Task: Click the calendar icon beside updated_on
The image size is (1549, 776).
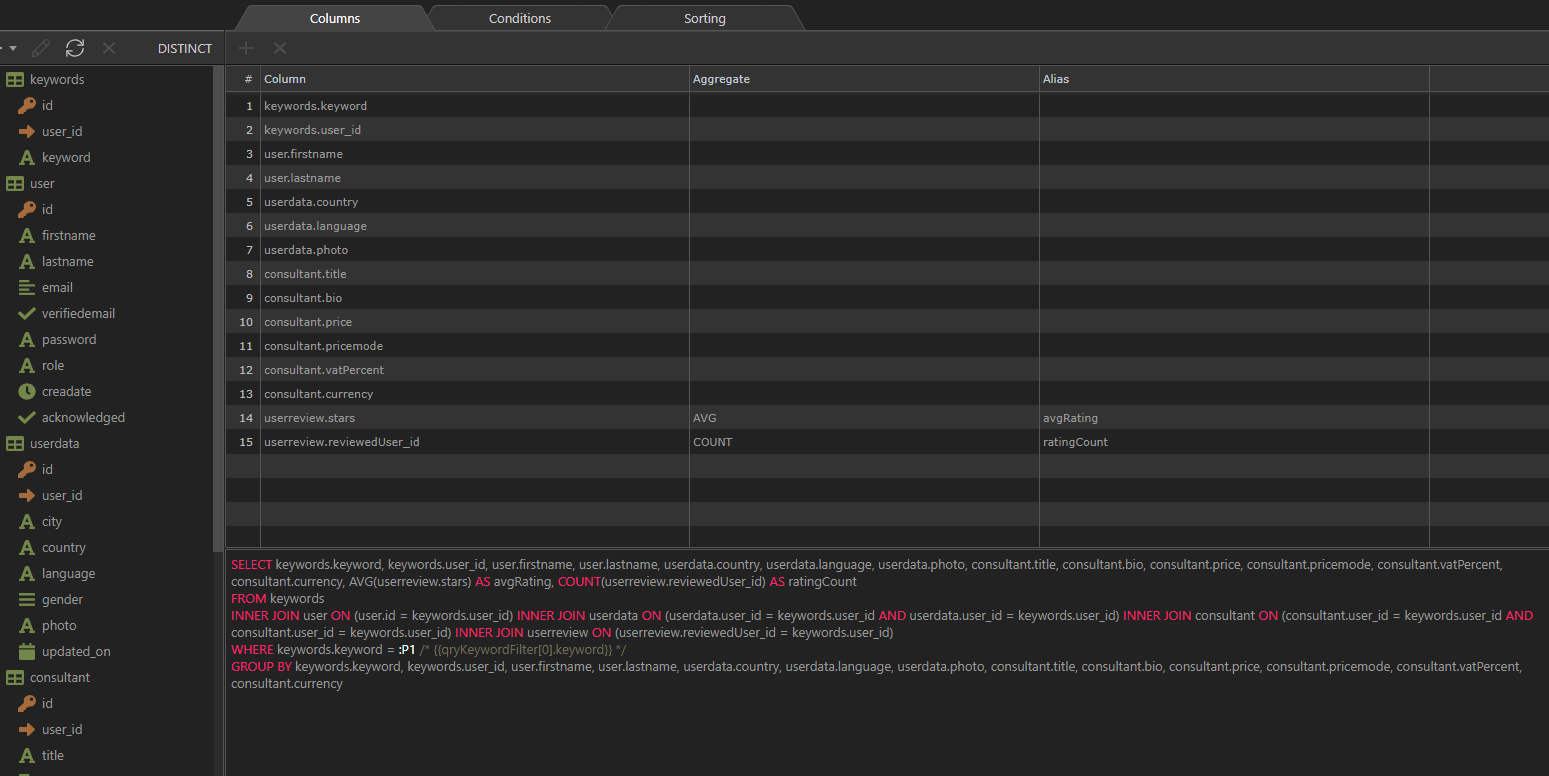Action: (27, 652)
